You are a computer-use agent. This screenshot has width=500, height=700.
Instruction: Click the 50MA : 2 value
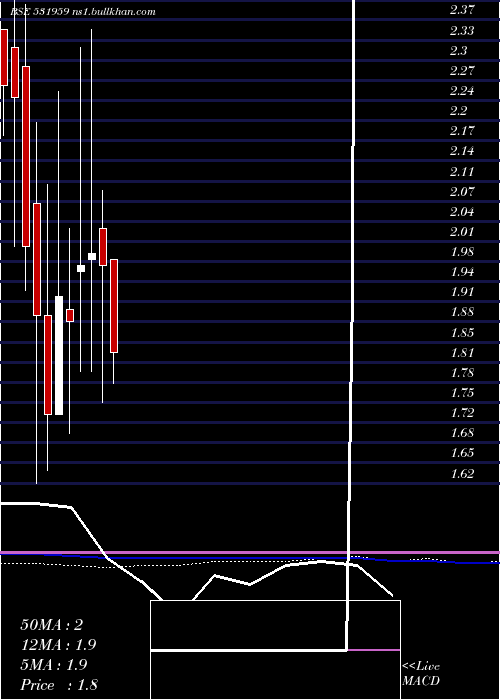coord(52,625)
